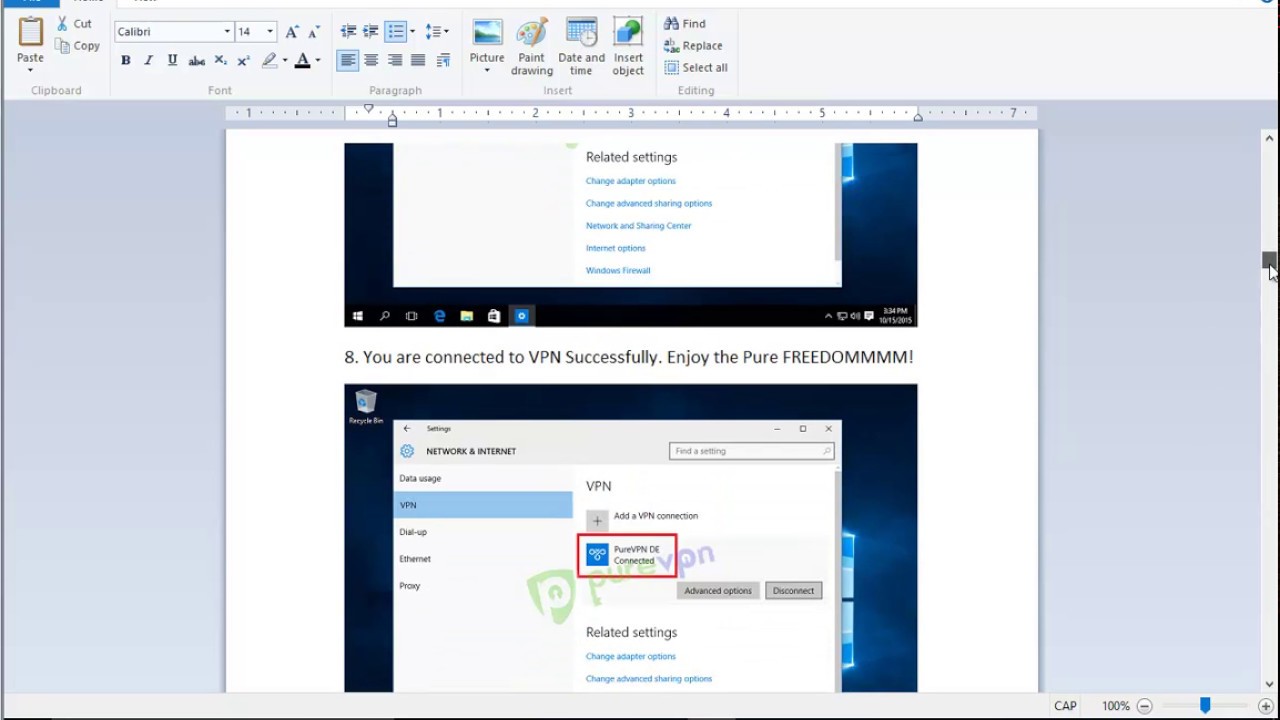
Task: Click the scrollbar down arrow
Action: [x=1269, y=684]
